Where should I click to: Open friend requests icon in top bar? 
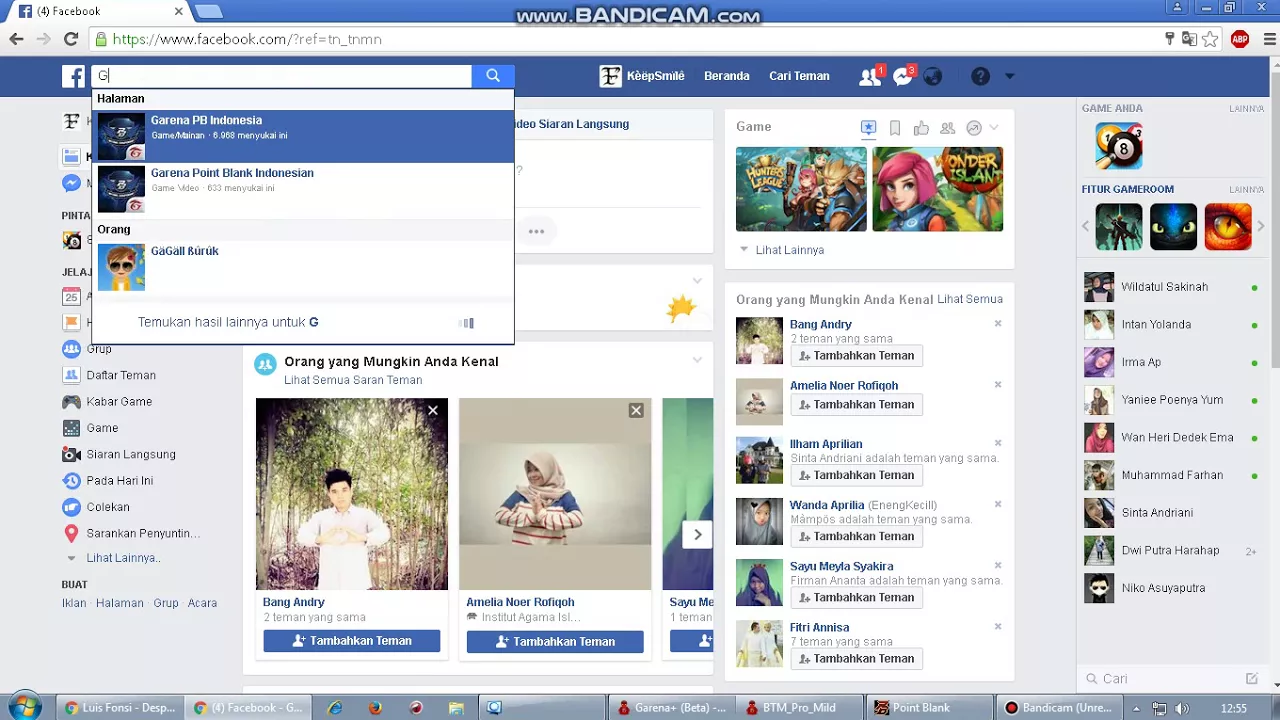[870, 76]
